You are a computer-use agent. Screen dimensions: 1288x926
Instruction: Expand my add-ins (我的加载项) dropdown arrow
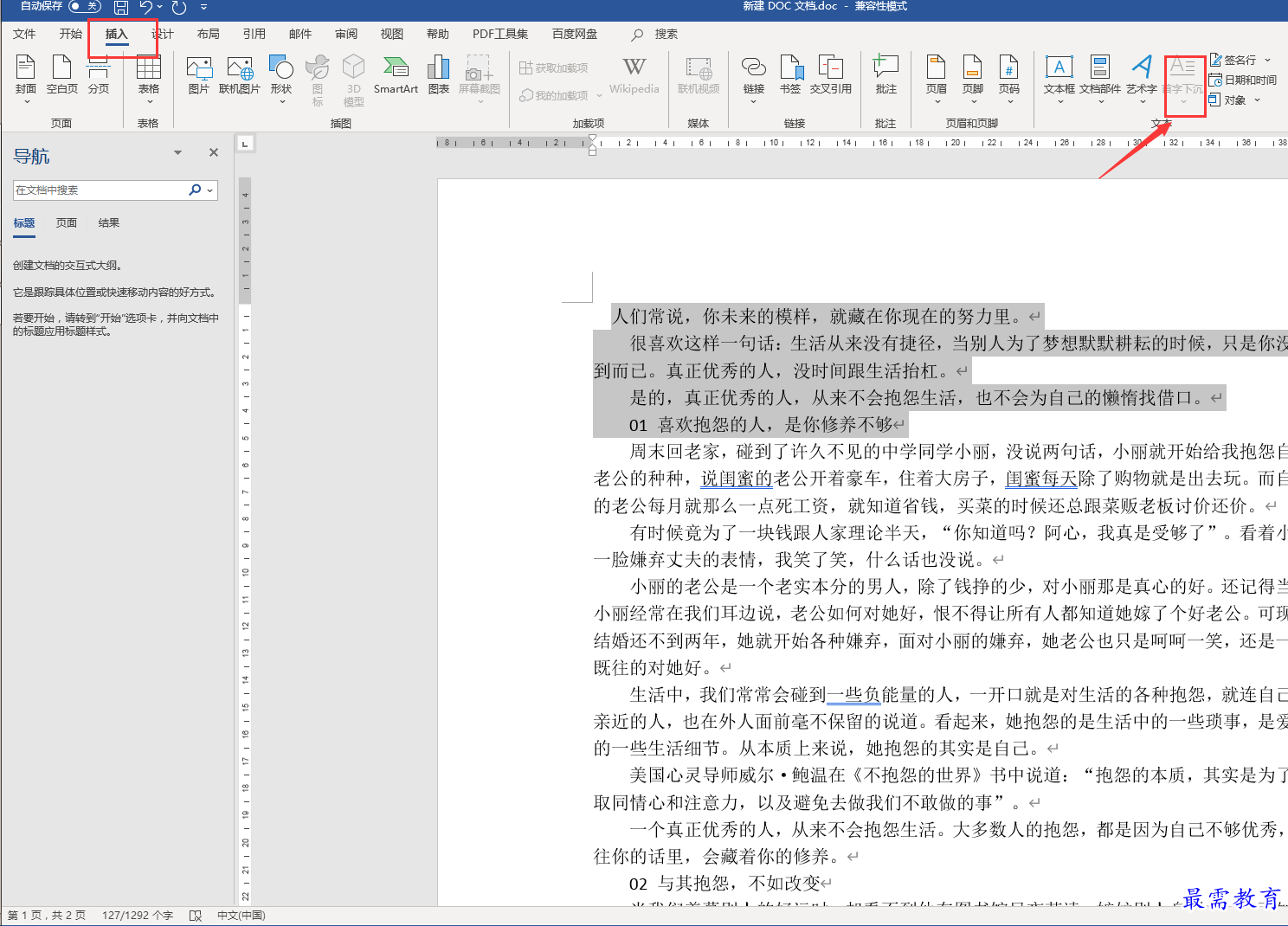tap(599, 95)
